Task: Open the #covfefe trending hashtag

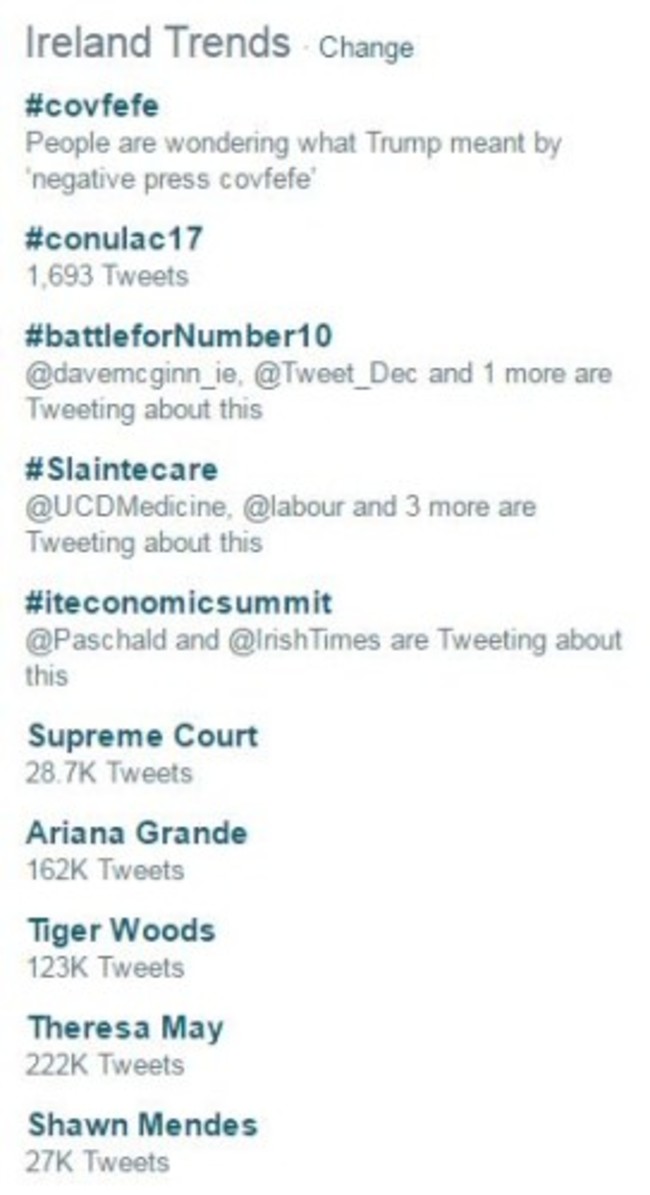Action: coord(92,107)
